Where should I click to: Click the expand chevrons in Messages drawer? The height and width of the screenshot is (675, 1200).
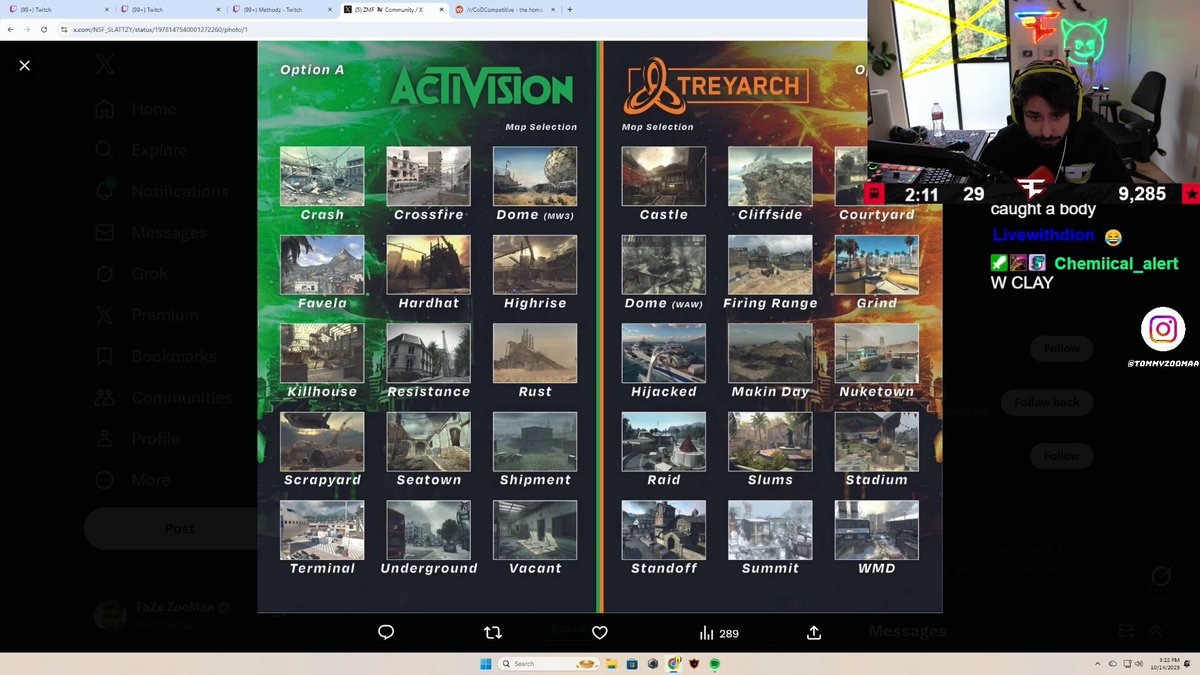[1155, 631]
